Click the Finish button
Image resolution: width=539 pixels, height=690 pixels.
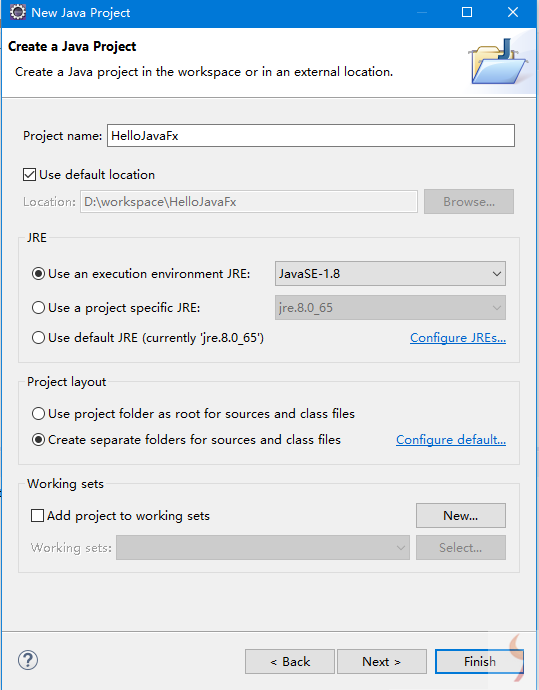tap(480, 661)
